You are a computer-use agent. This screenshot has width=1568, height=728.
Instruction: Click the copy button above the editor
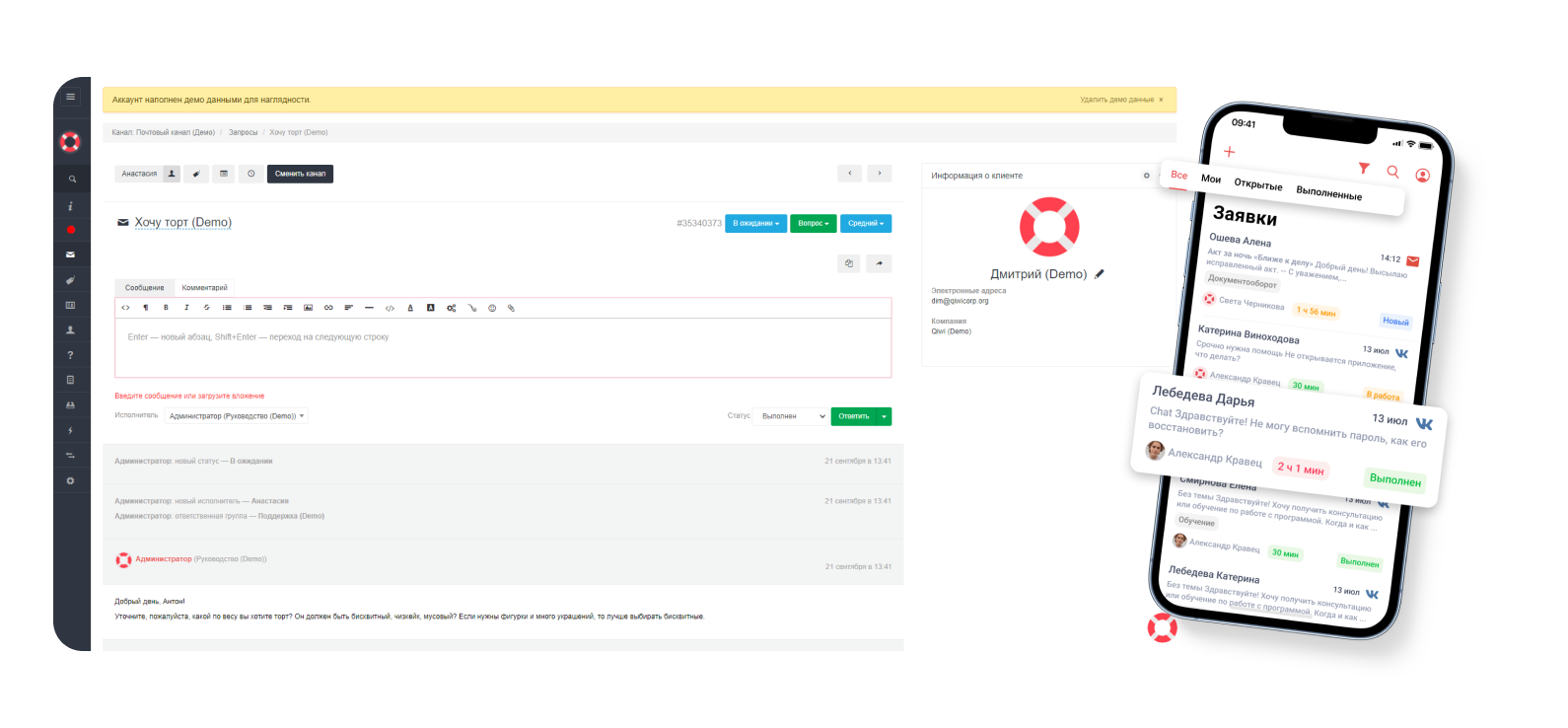coord(849,263)
